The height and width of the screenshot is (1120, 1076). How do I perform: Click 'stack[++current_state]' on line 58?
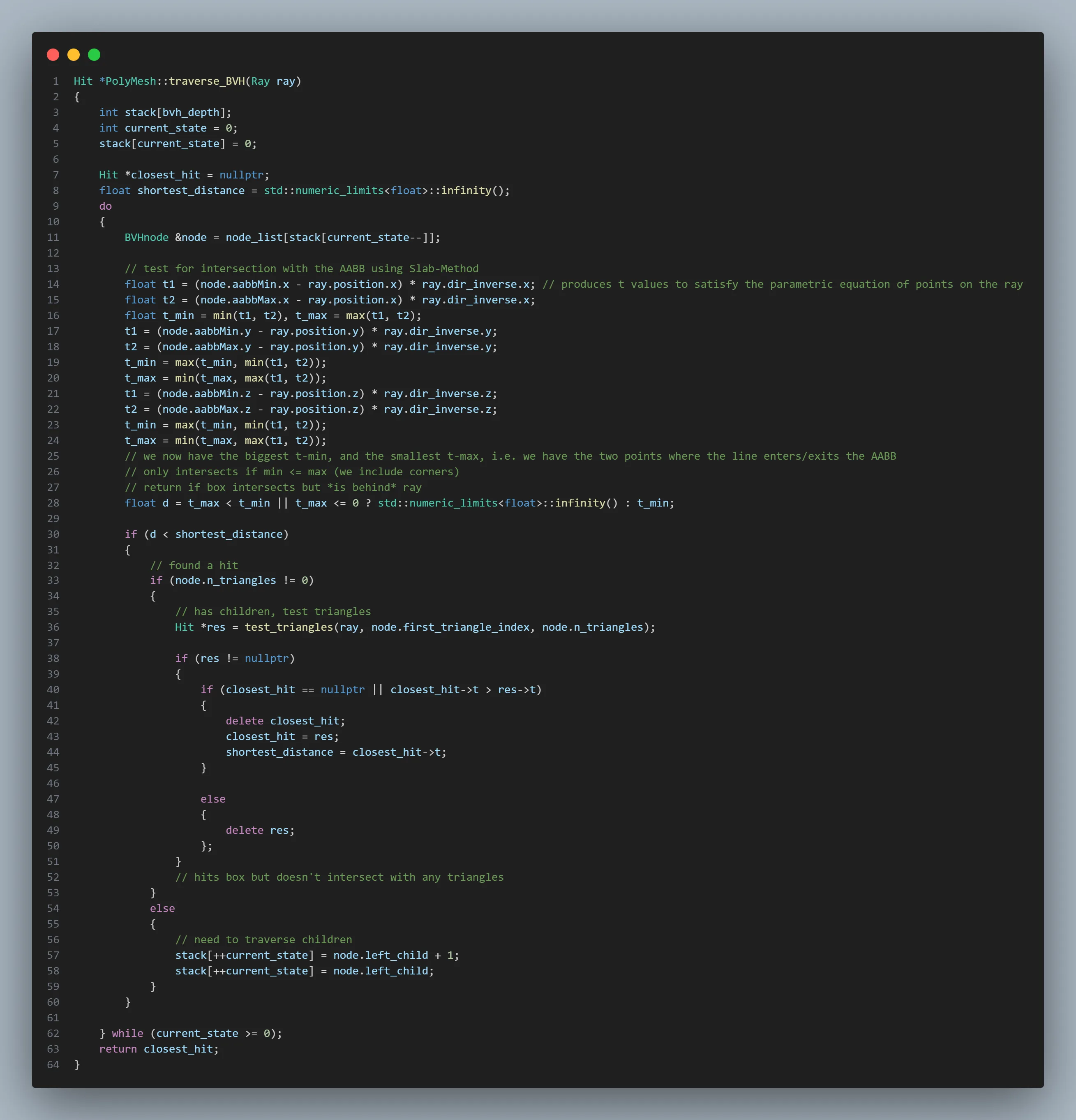(245, 972)
